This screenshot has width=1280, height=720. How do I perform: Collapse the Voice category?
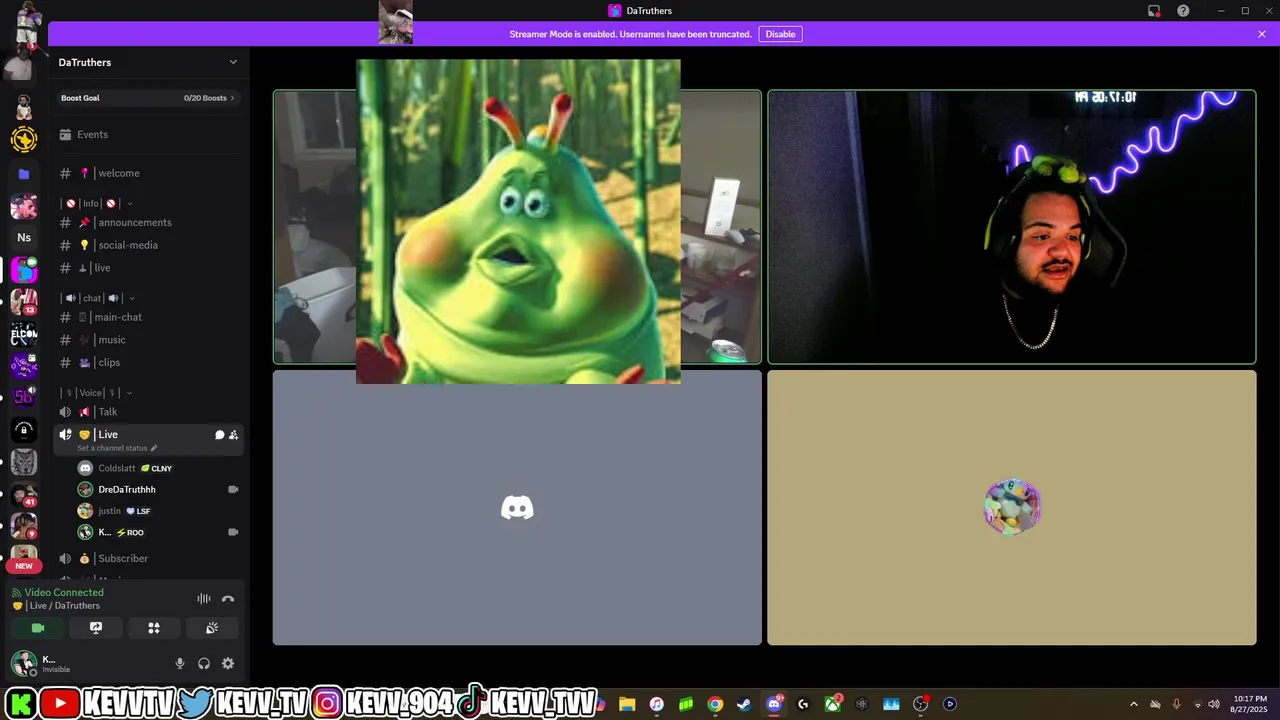point(98,393)
